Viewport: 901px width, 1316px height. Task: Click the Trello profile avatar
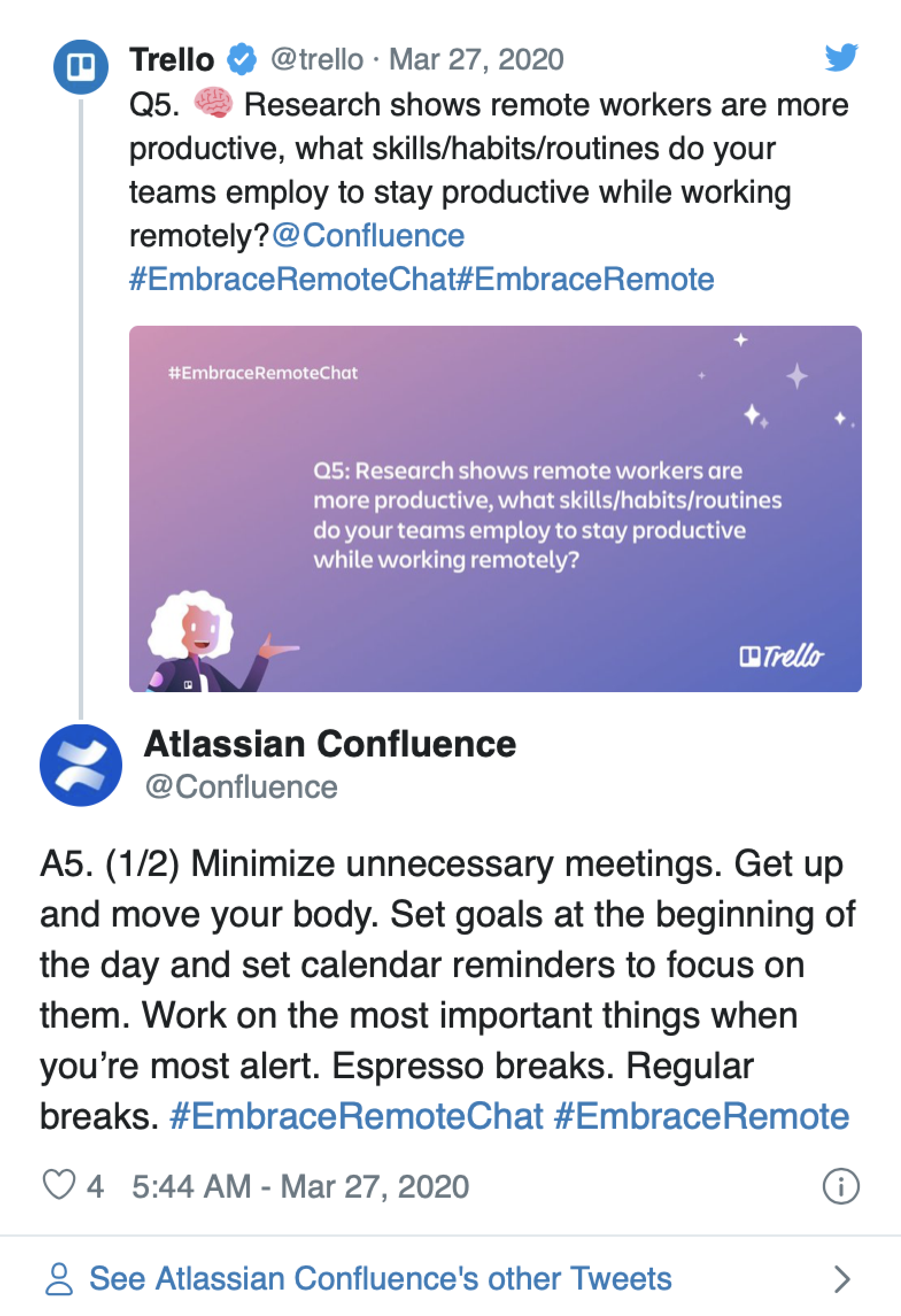click(80, 67)
